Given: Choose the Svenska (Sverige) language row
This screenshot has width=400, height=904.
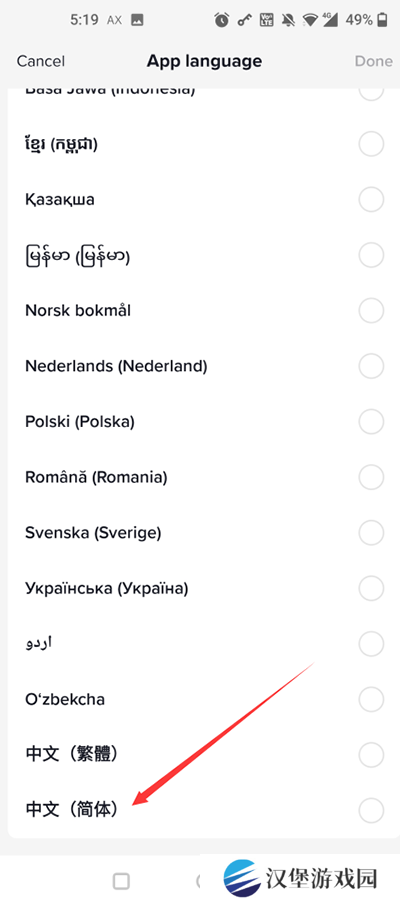Looking at the screenshot, I should (200, 533).
